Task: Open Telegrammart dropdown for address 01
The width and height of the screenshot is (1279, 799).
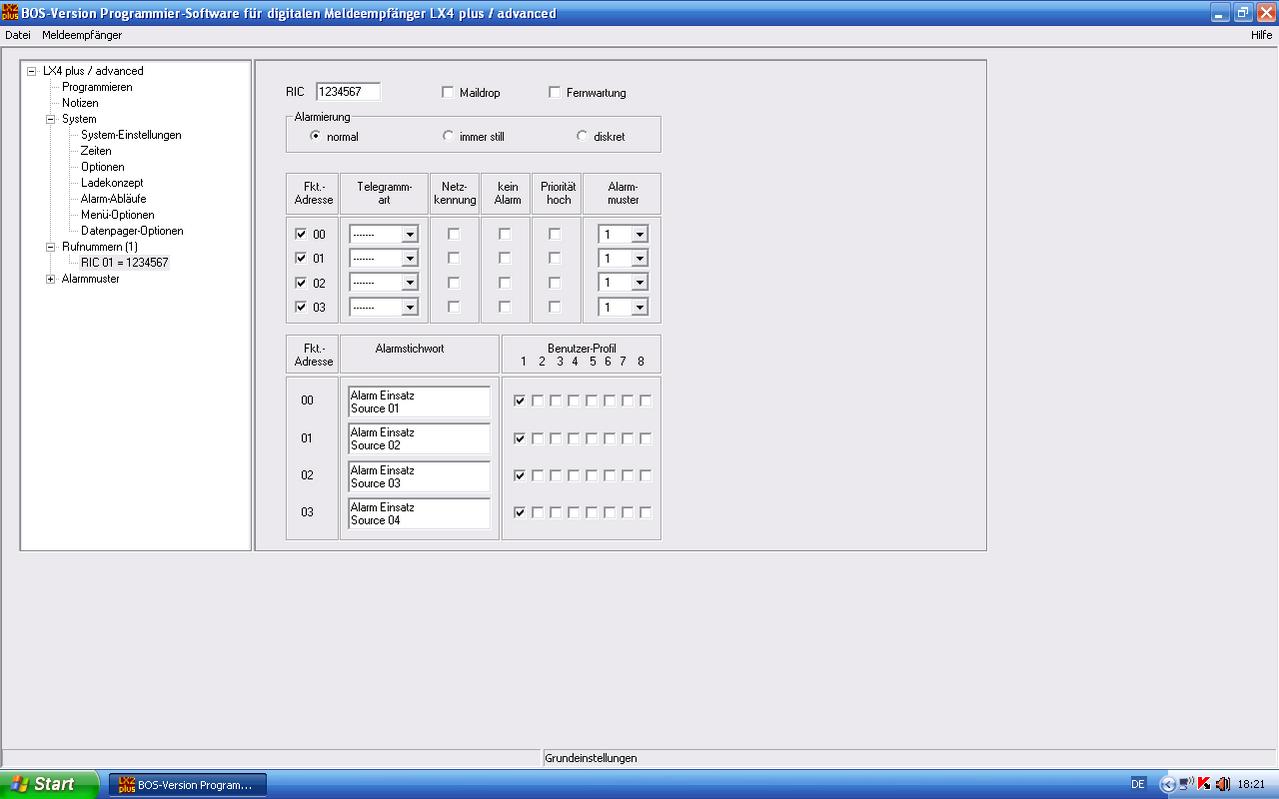Action: [409, 258]
